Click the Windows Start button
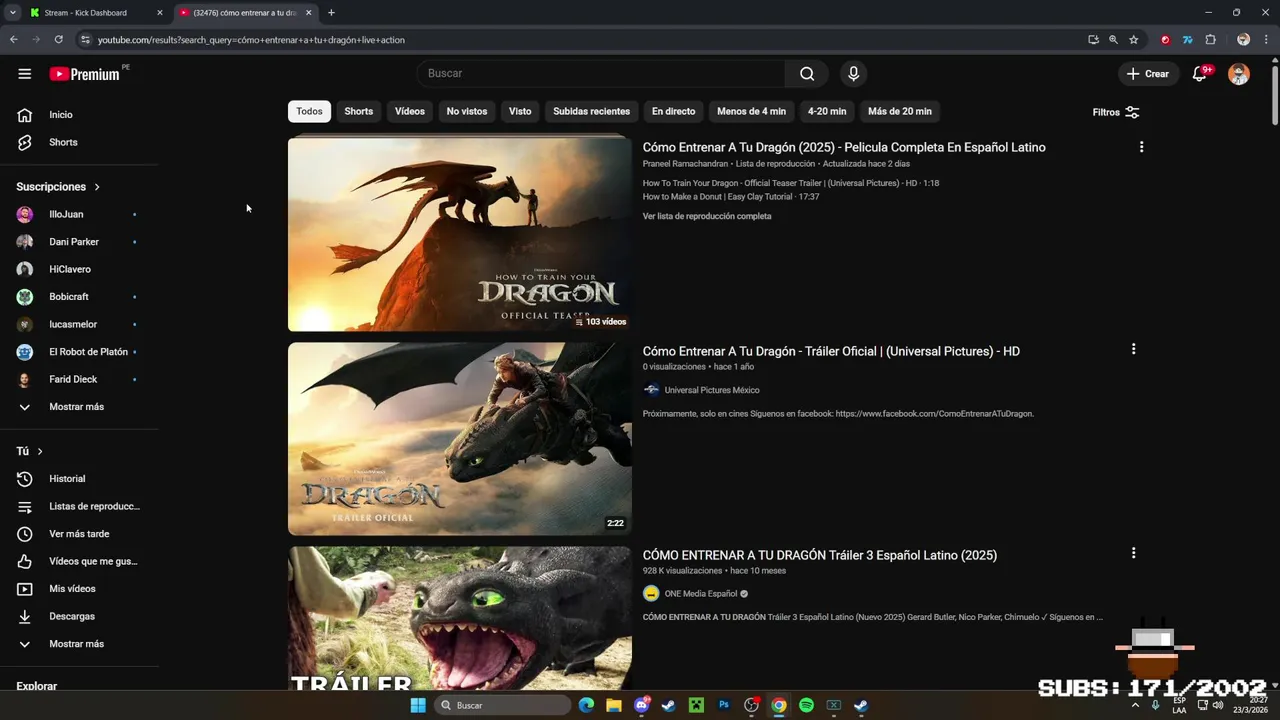 pos(418,705)
